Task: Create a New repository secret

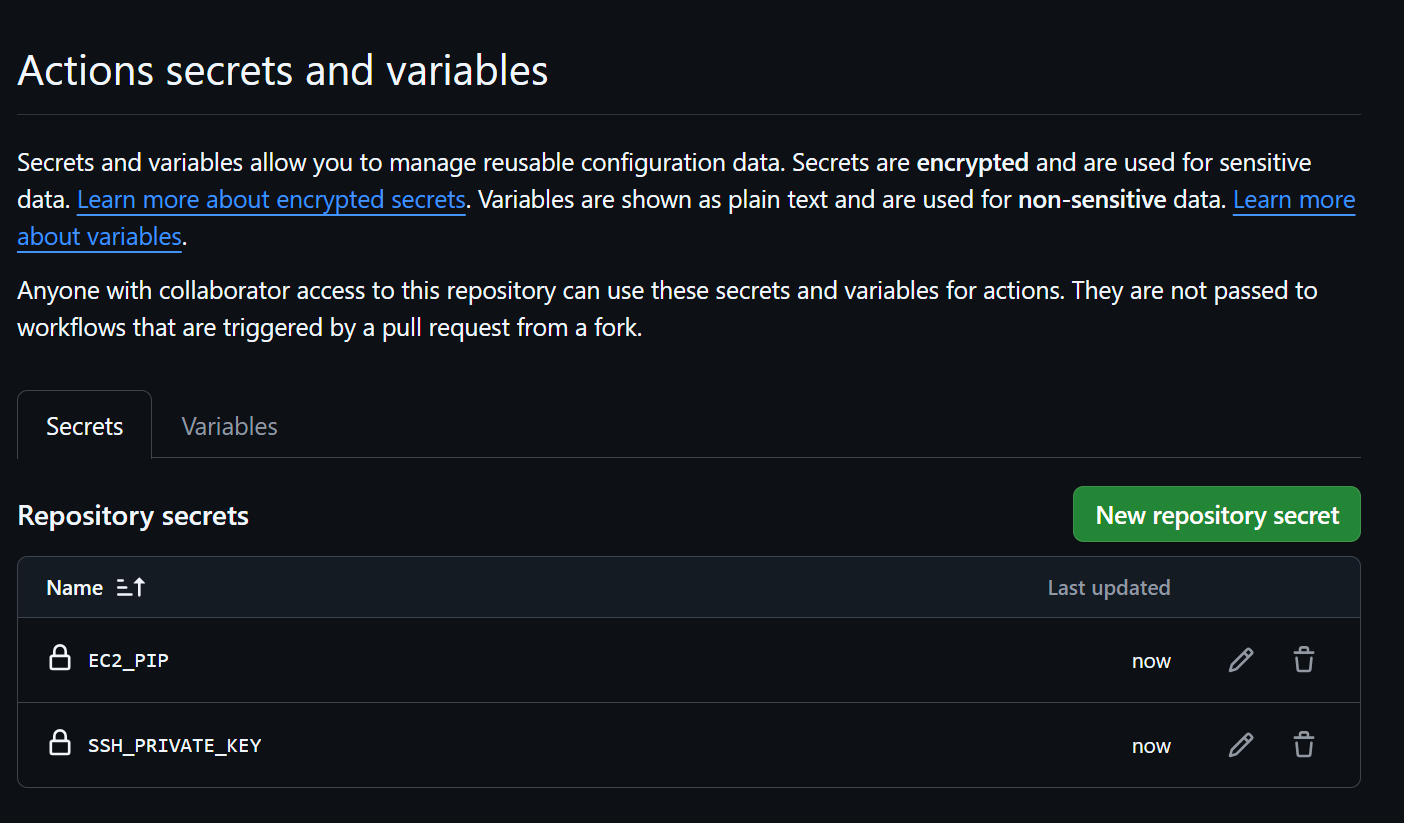Action: click(x=1217, y=515)
